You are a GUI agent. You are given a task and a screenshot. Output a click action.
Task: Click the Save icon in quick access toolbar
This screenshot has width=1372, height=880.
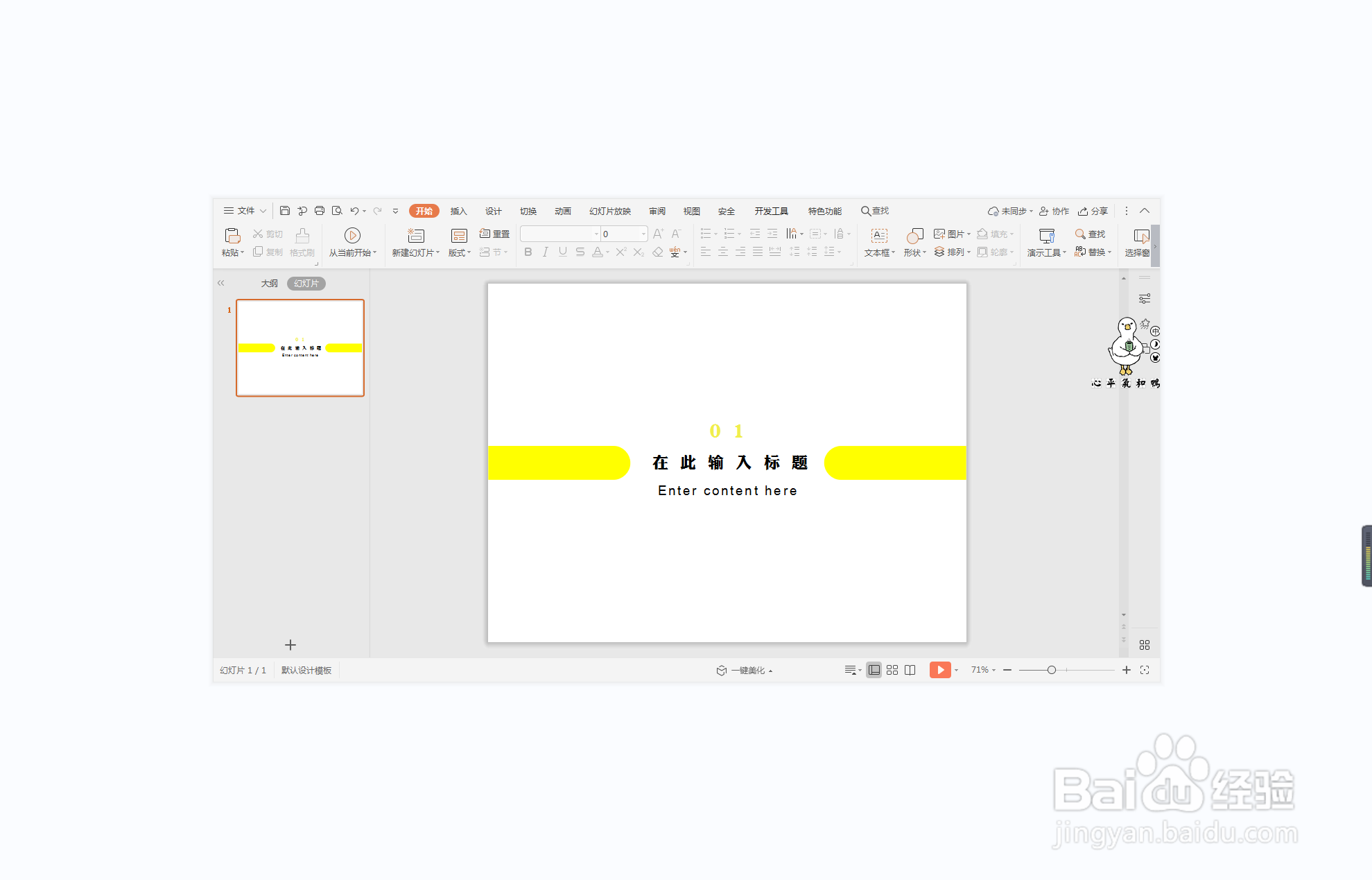pos(285,211)
